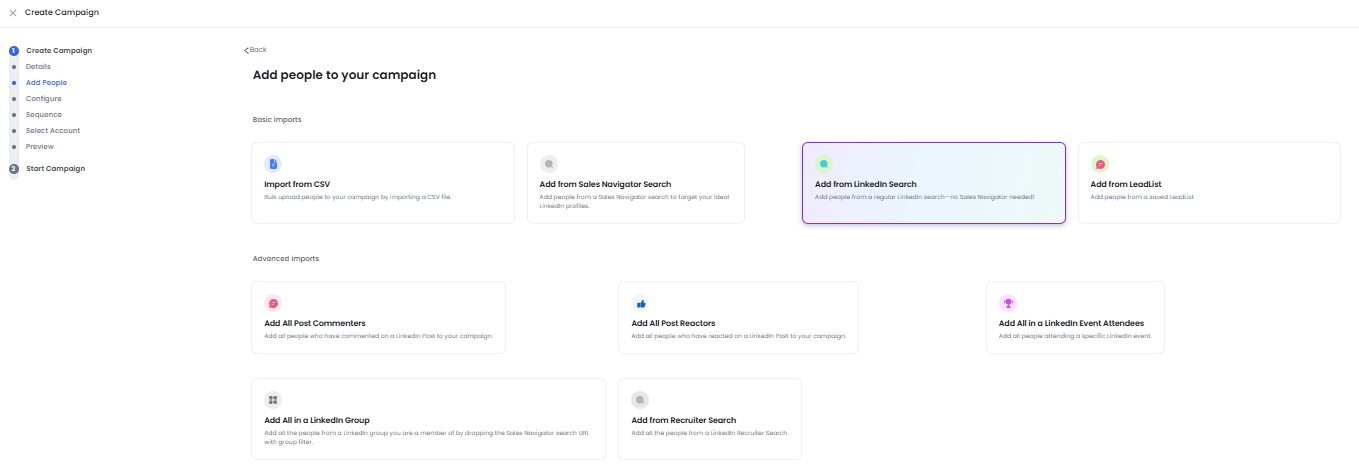The image size is (1359, 475).
Task: Click the LinkedIn Search green icon
Action: [824, 163]
